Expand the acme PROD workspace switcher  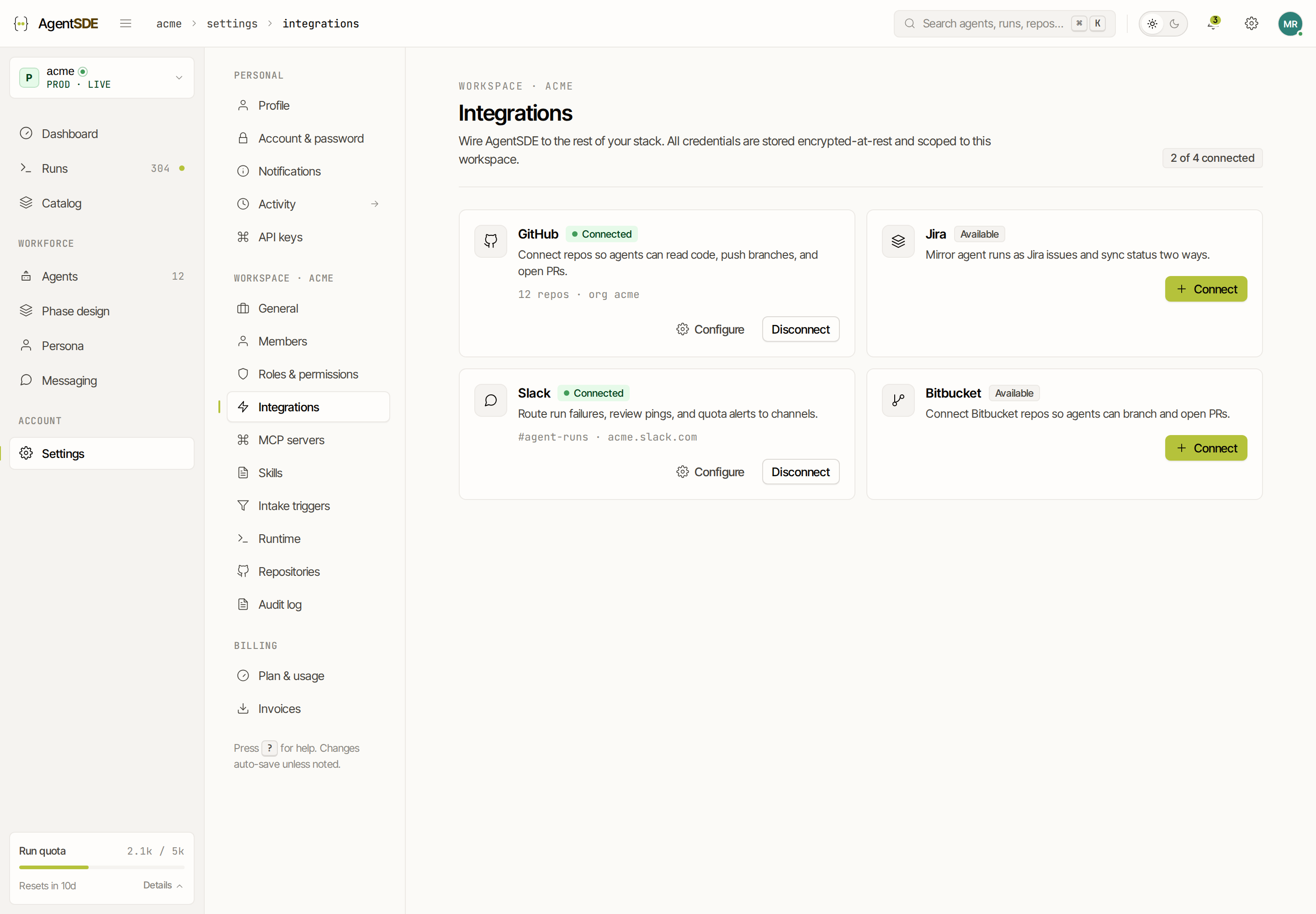pos(102,77)
